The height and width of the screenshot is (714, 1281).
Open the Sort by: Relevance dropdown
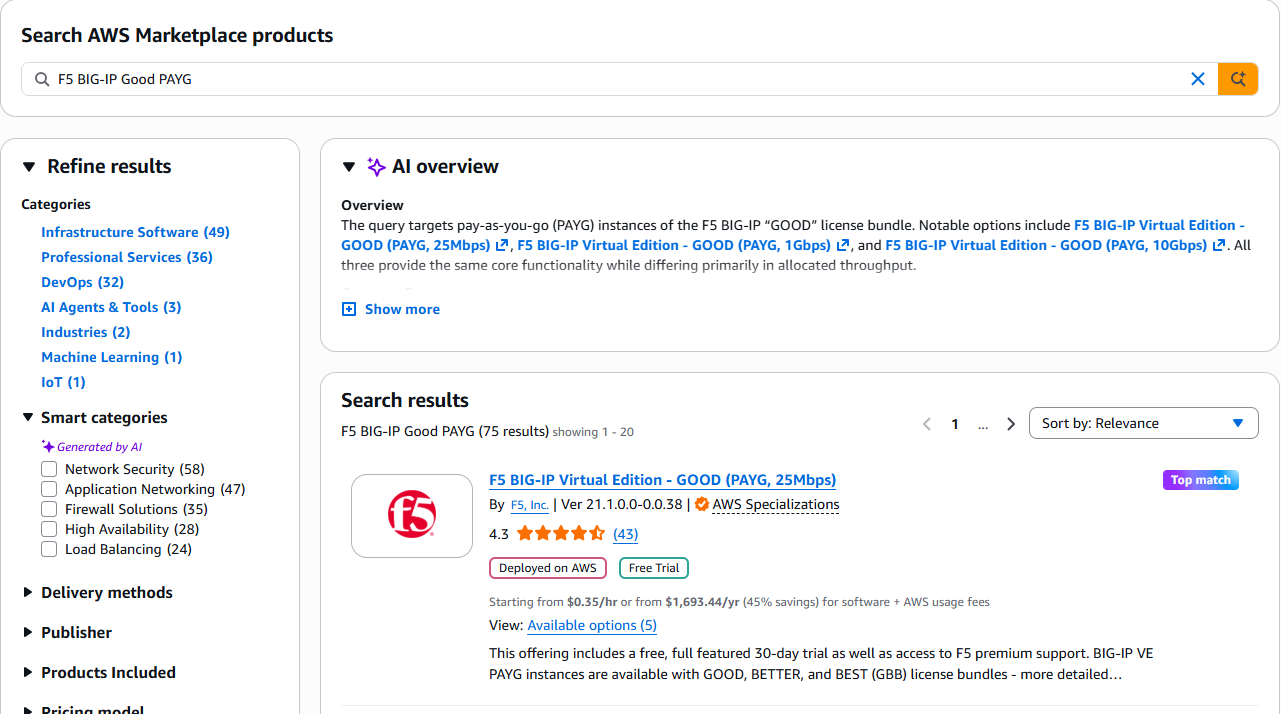pos(1144,424)
